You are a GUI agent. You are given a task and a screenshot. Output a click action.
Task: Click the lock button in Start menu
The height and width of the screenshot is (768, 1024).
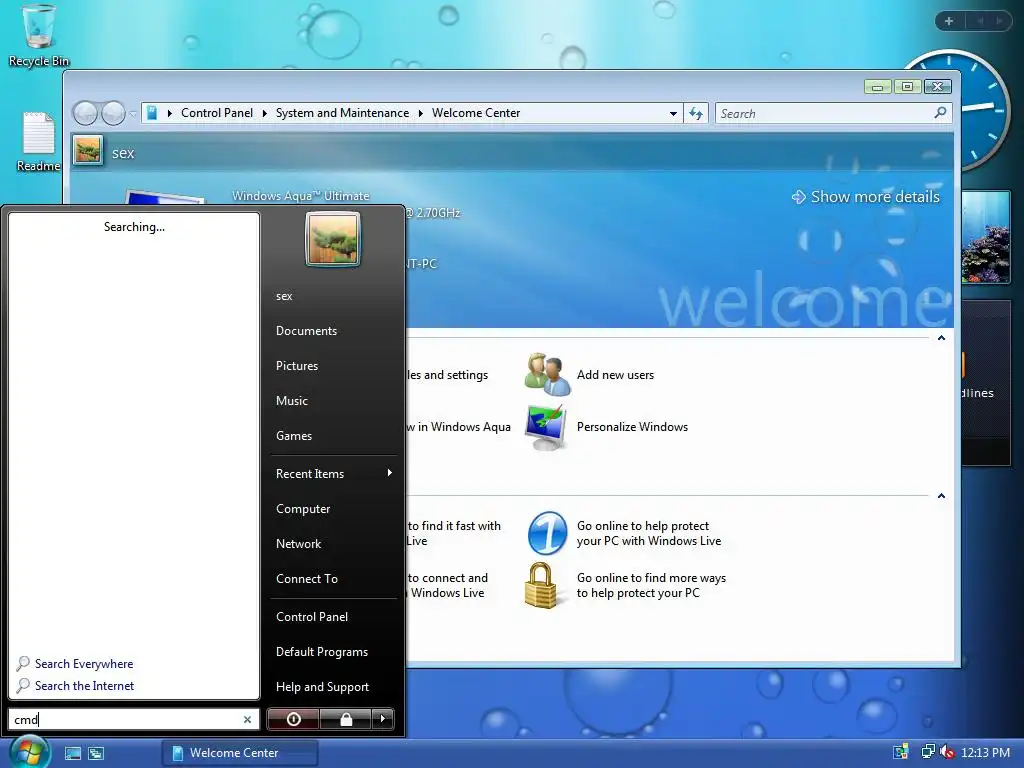click(345, 719)
